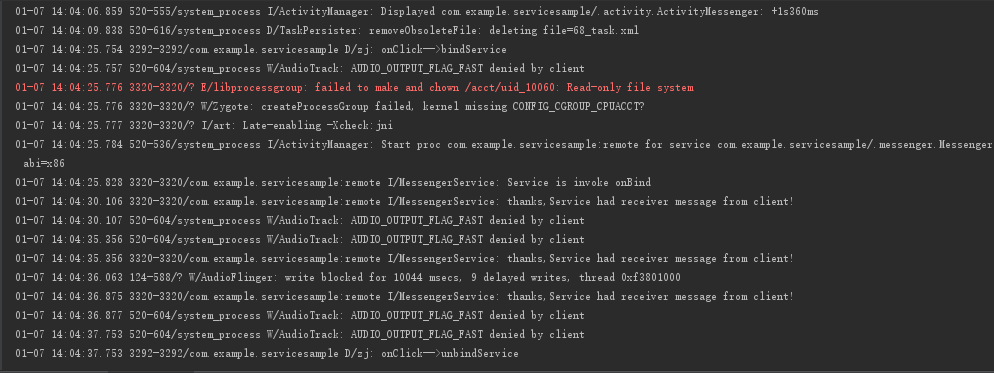Select the 14:04:35.356 AudioTrack denied warning
Image resolution: width=994 pixels, height=373 pixels.
300,239
